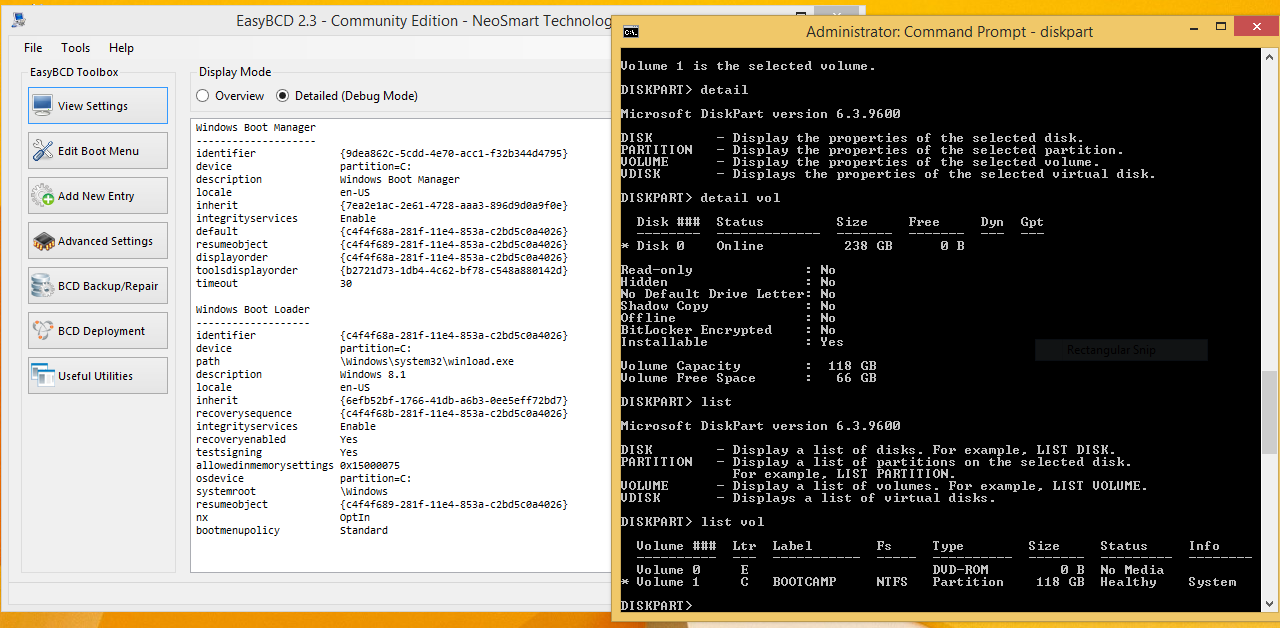
Task: Go to Add New Entry page
Action: click(98, 195)
